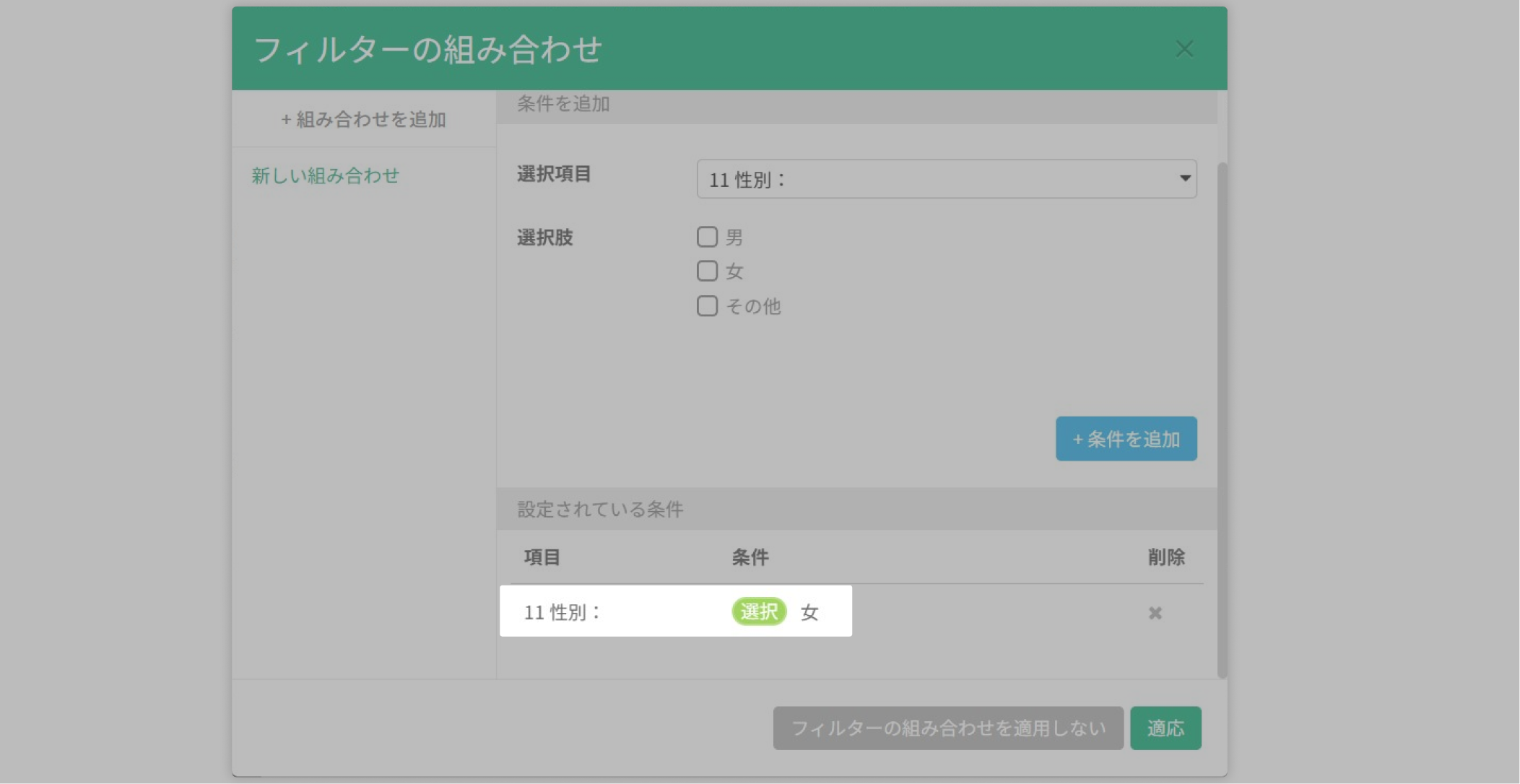This screenshot has width=1520, height=784.
Task: Click the 削除 column header
Action: [1166, 557]
